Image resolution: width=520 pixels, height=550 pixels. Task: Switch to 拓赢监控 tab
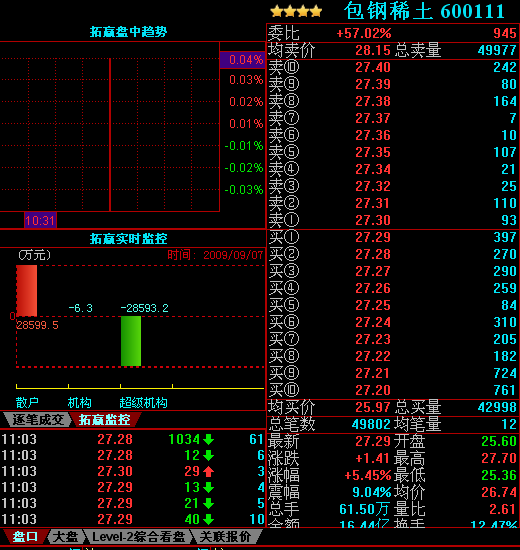(105, 420)
